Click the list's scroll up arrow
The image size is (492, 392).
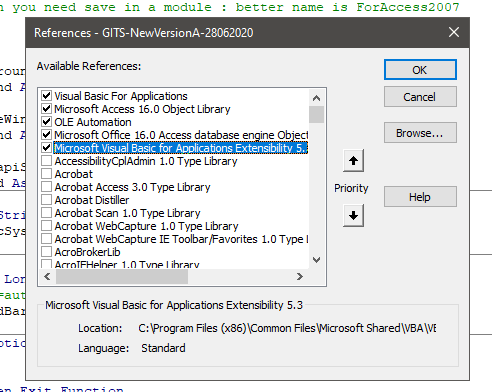(316, 98)
